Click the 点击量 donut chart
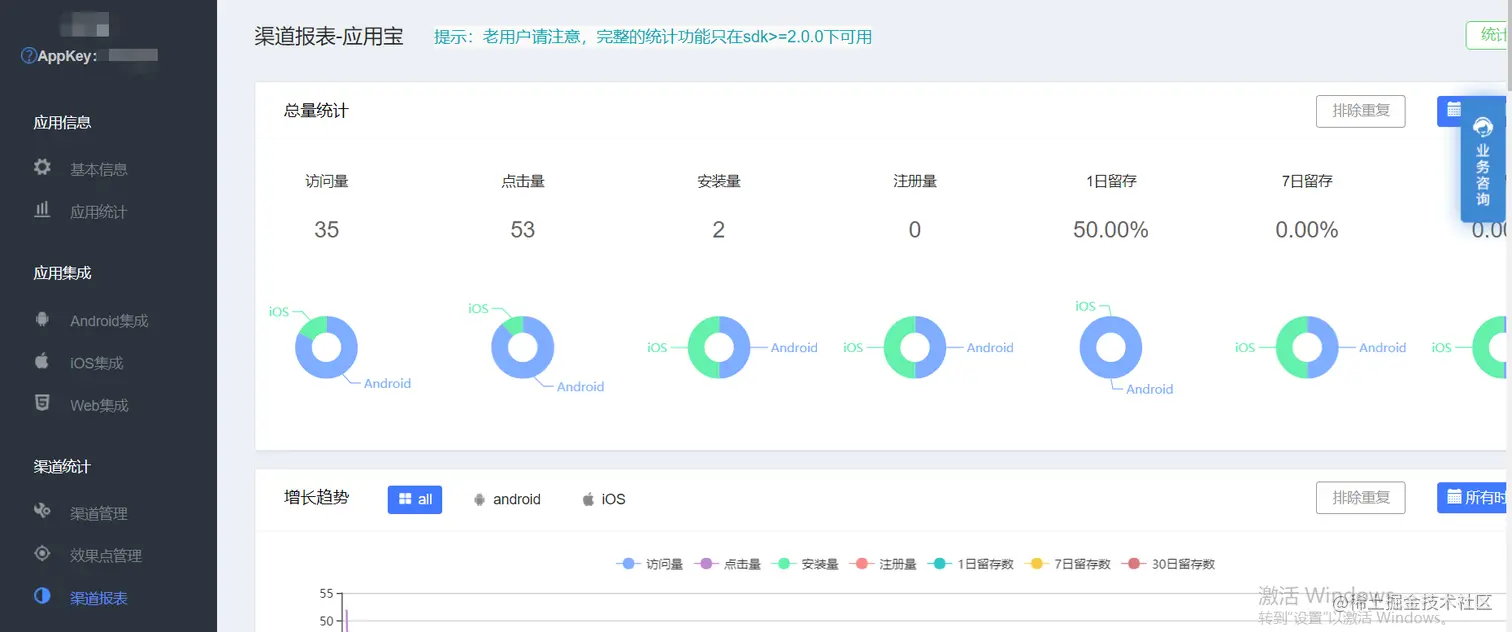1512x632 pixels. 522,347
